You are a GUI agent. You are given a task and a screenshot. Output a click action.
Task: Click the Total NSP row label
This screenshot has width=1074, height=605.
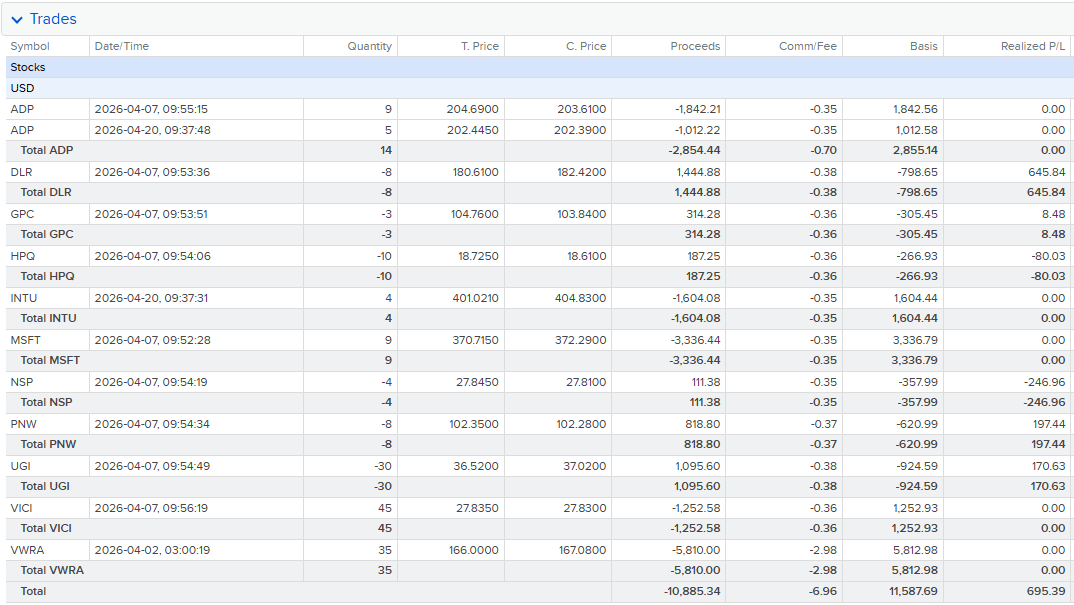pos(47,402)
